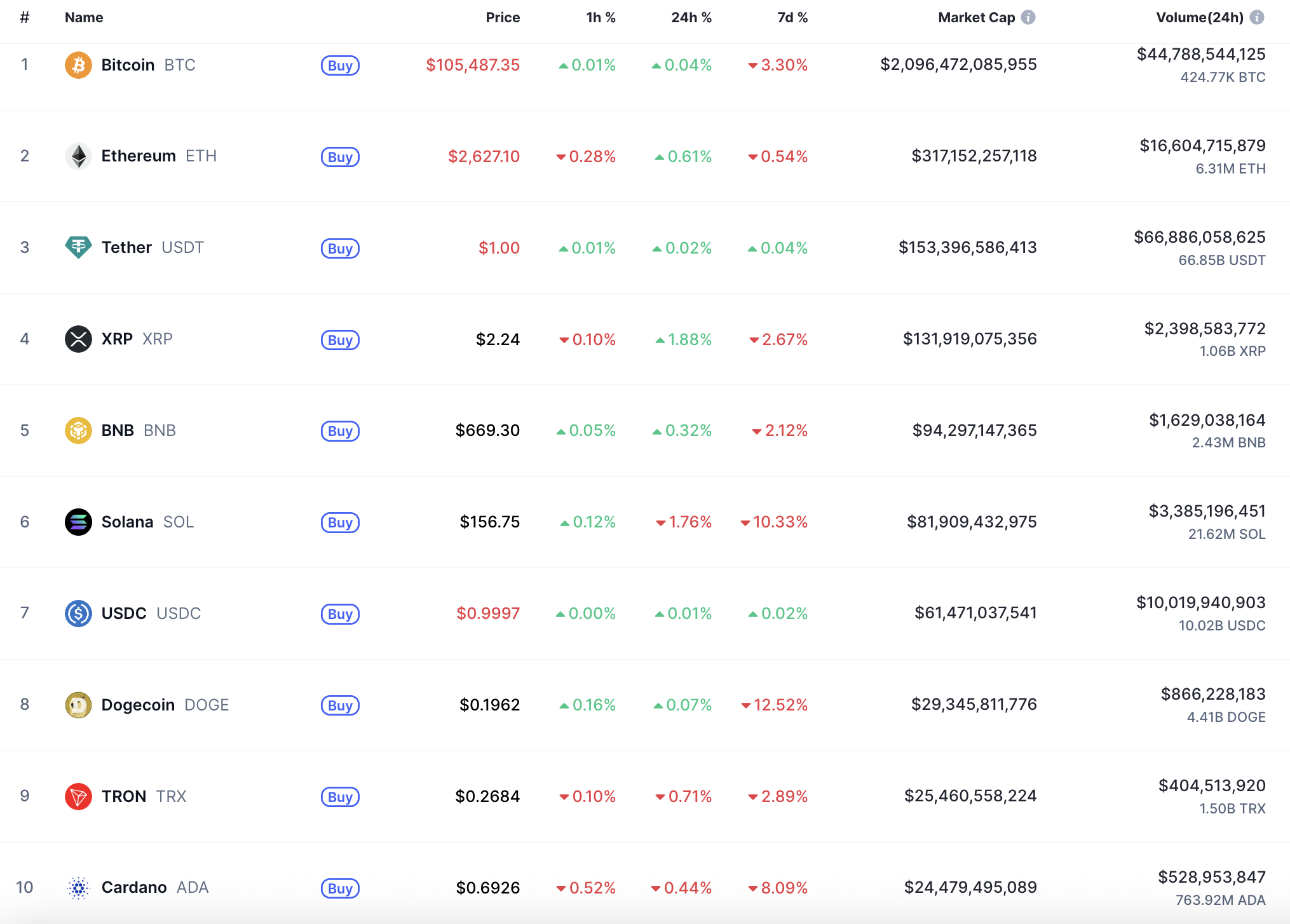Sort by the 1h % column header
Image resolution: width=1290 pixels, height=924 pixels.
coord(601,18)
